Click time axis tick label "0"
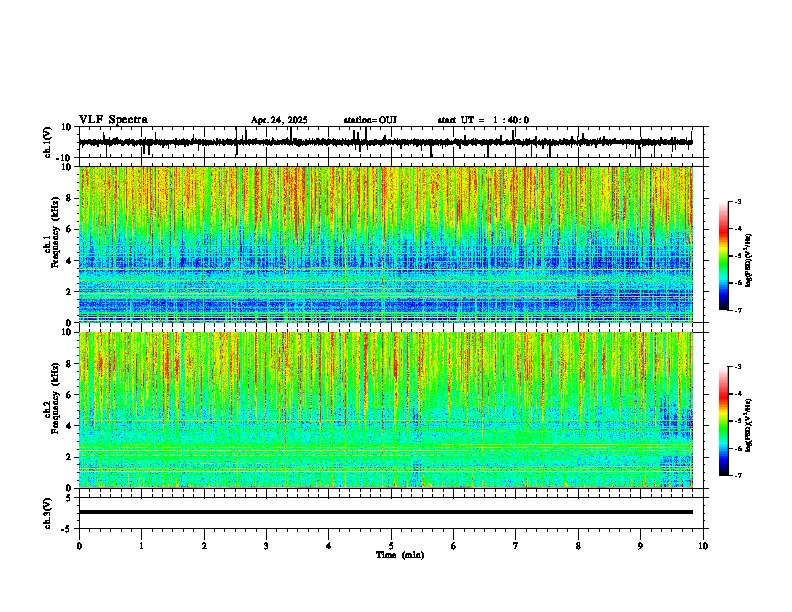Viewport: 792px width, 612px height. click(x=79, y=546)
